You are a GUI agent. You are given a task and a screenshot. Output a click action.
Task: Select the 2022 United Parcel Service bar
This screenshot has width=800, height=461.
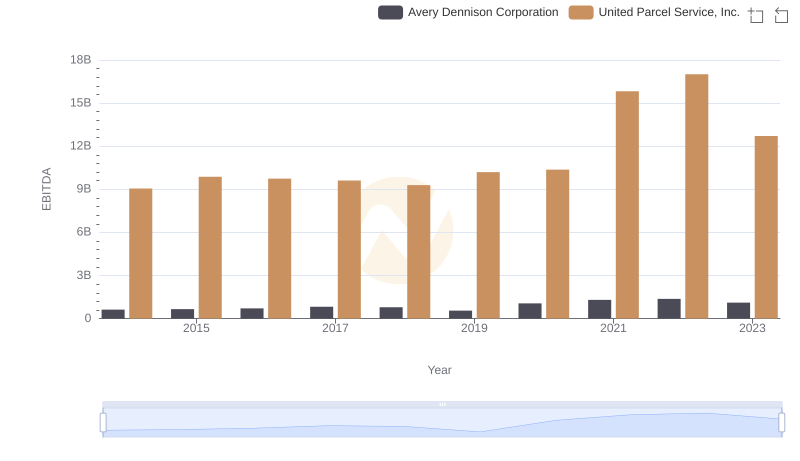(696, 196)
